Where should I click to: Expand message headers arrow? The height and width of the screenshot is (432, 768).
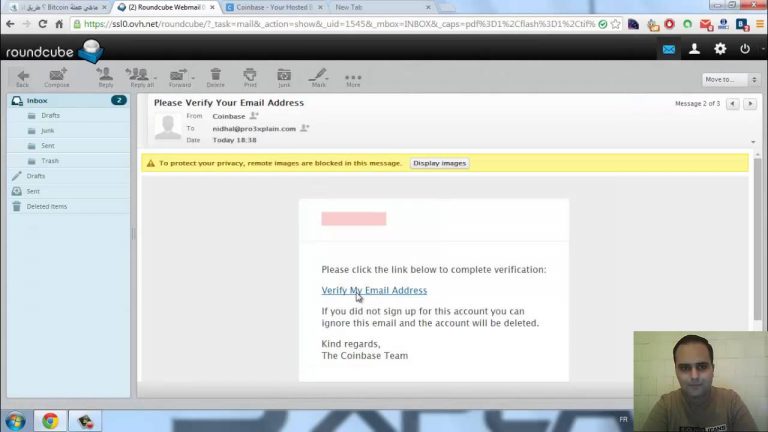tap(753, 142)
